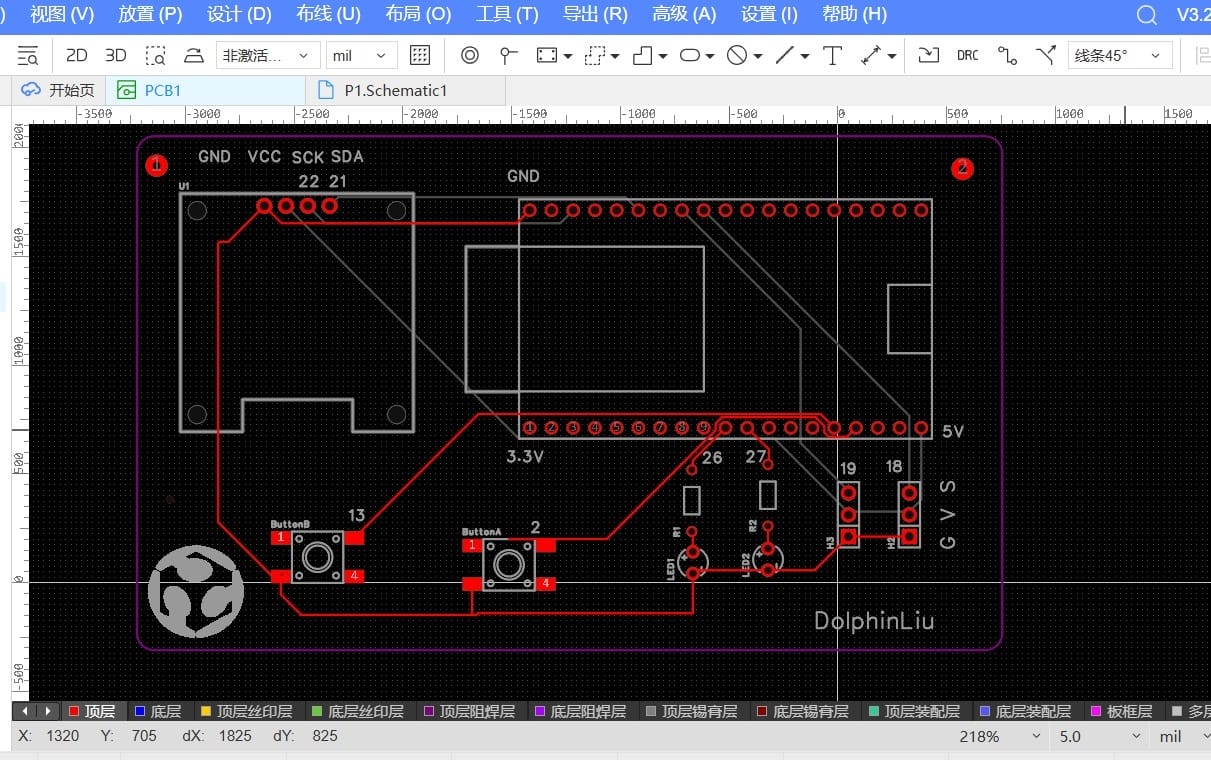Screen dimensions: 1211x760
Task: Choose the dimension measure tool
Action: coord(872,56)
